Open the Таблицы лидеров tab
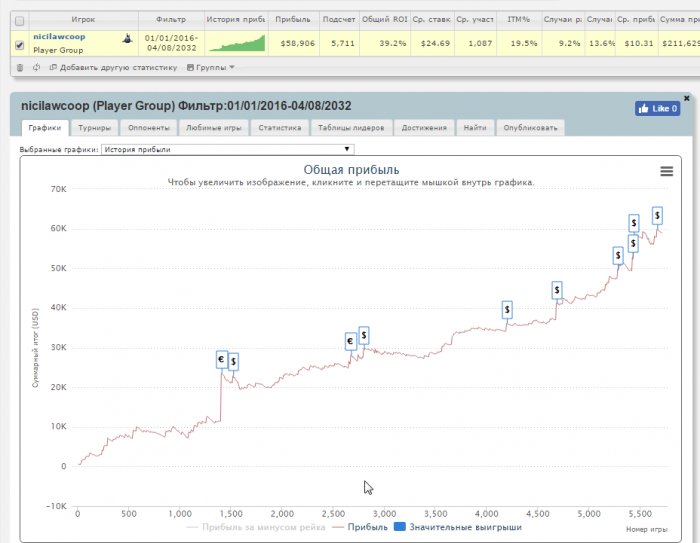Screen dimensions: 700x543 [351, 128]
